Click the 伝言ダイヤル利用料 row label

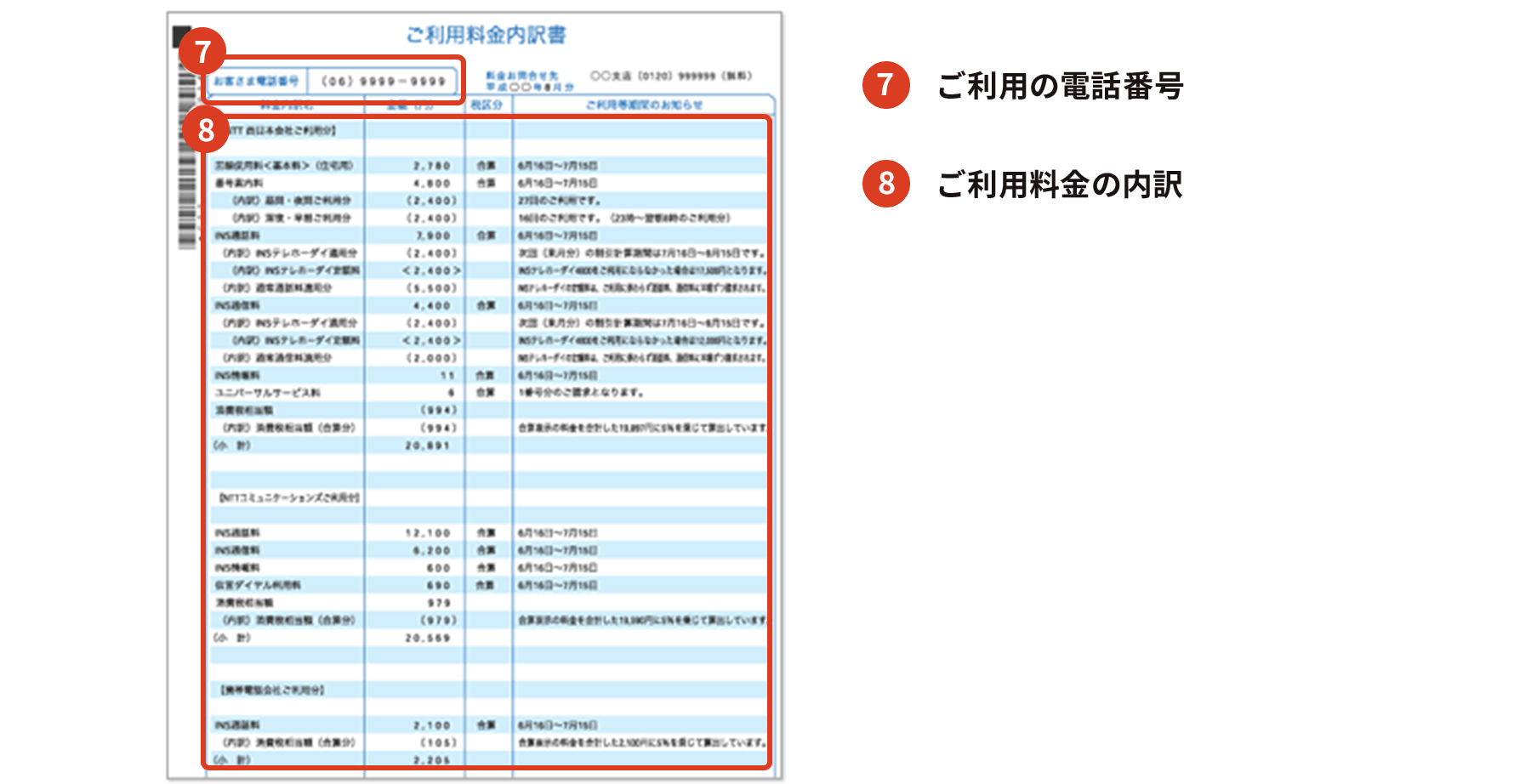tap(258, 585)
